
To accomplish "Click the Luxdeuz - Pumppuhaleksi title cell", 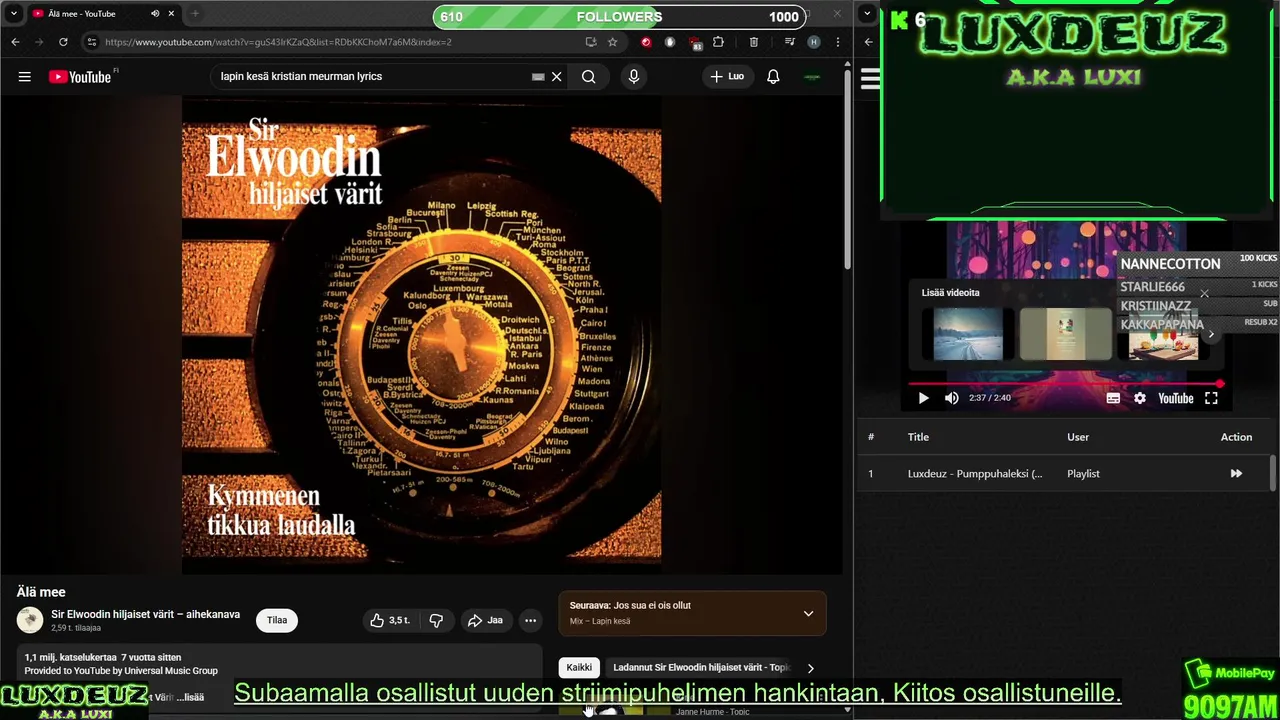I will (x=975, y=474).
